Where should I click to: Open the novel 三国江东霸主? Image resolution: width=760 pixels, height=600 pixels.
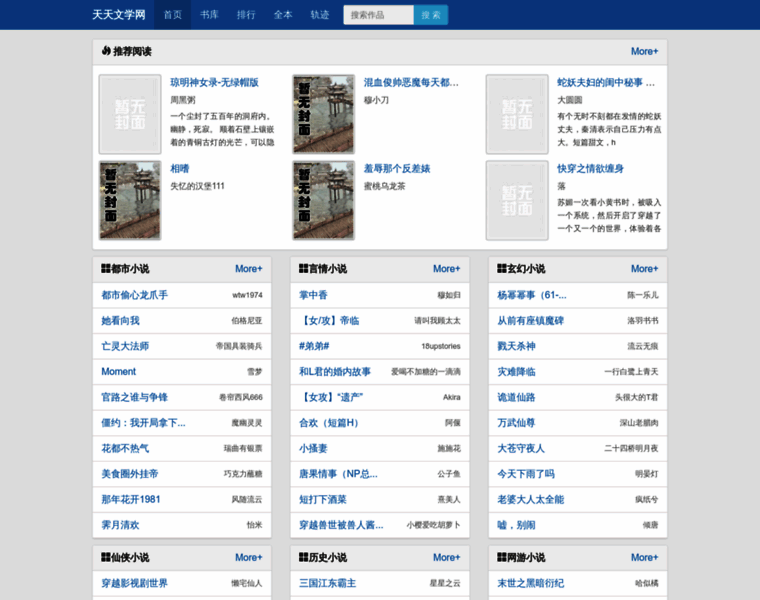[x=328, y=583]
